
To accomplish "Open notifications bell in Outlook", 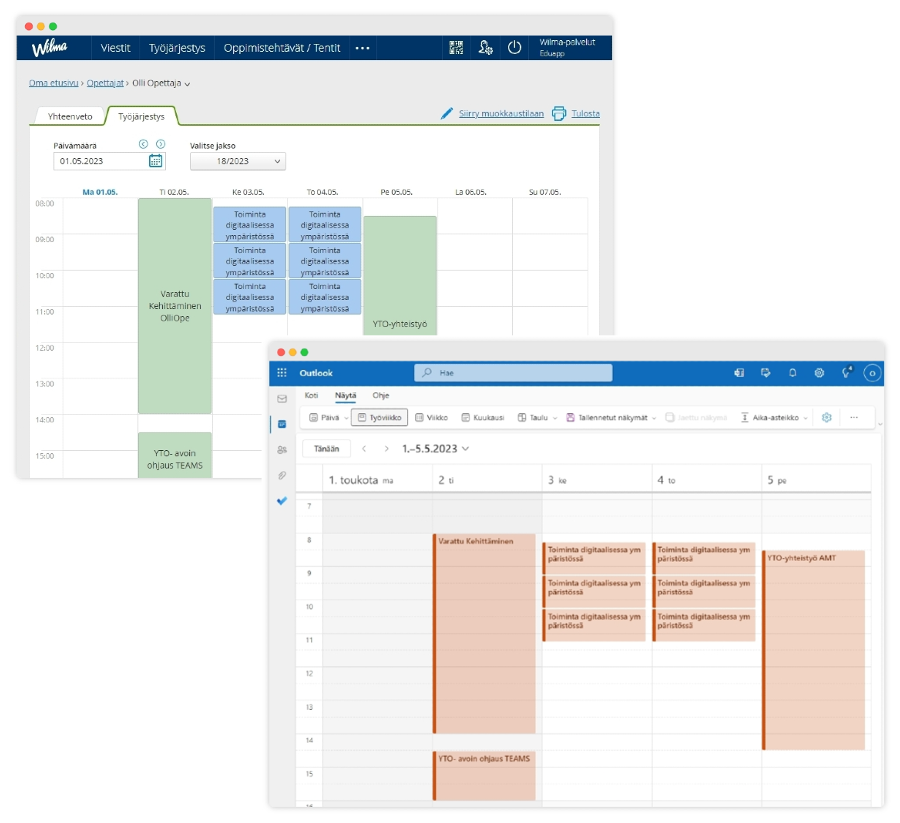I will coord(793,373).
